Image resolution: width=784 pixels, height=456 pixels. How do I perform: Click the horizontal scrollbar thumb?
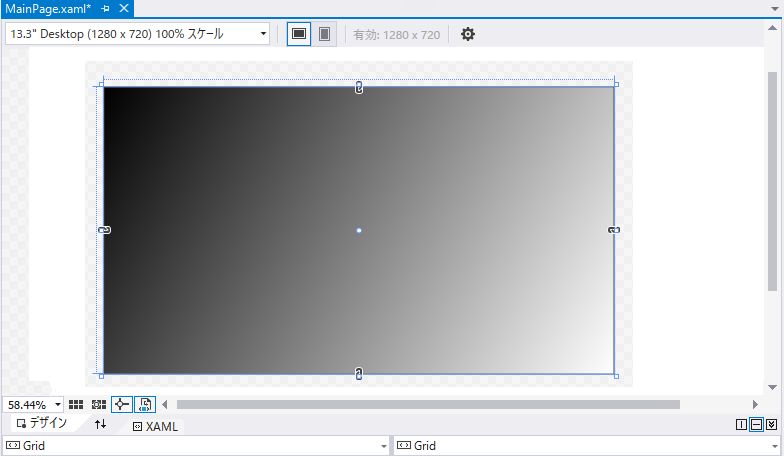click(428, 404)
